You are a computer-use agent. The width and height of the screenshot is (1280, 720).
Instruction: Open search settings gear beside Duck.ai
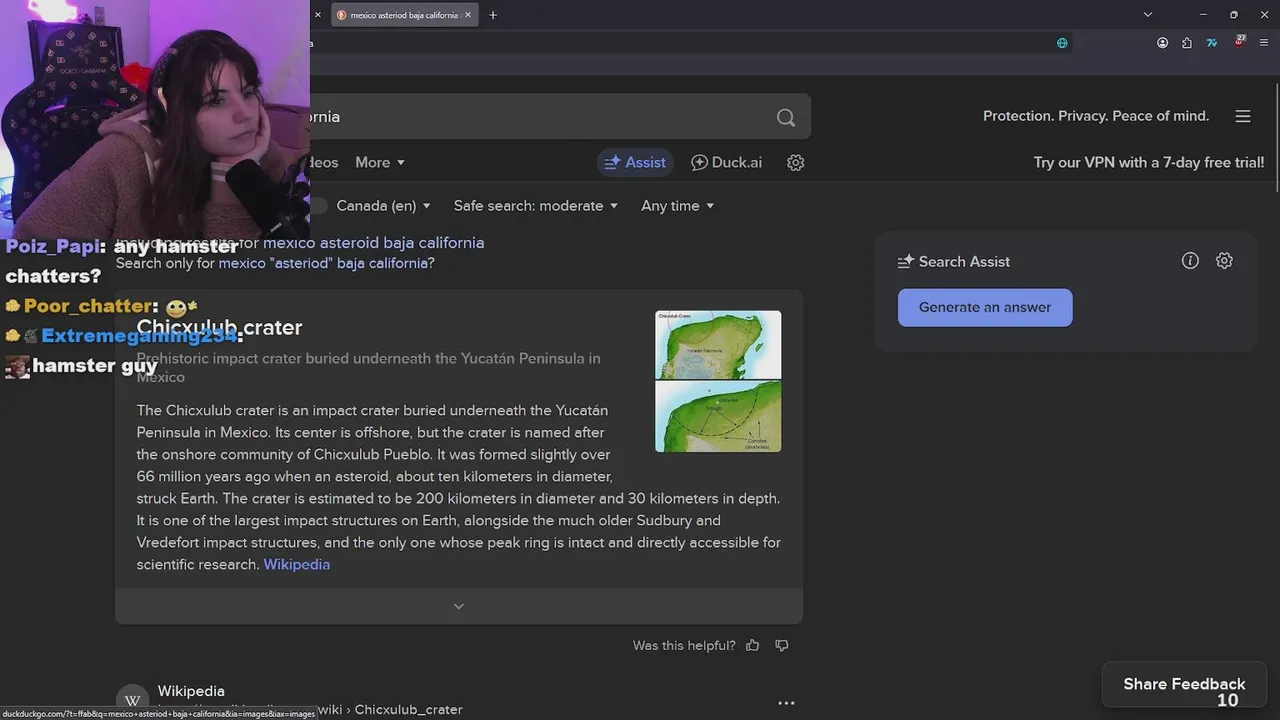tap(796, 162)
